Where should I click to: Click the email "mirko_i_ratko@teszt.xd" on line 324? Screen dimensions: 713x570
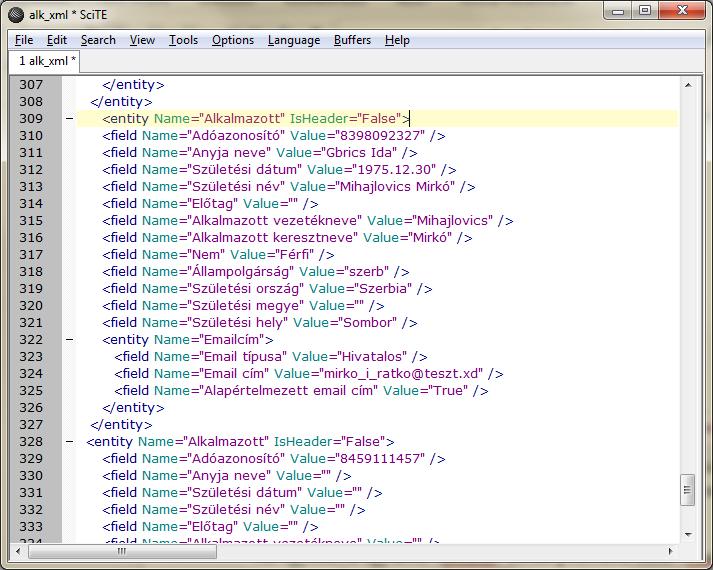(401, 374)
